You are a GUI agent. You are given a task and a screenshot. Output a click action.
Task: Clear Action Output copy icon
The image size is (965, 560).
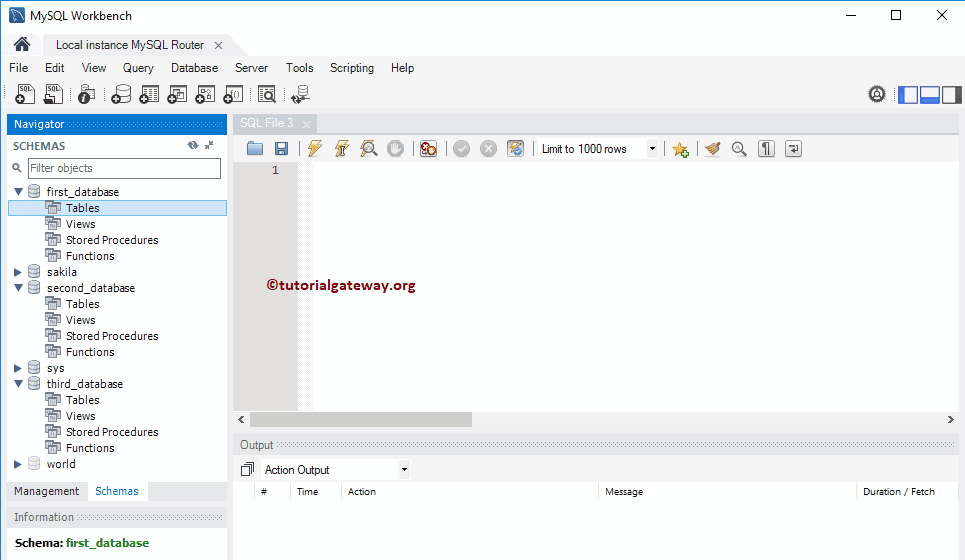[x=247, y=470]
